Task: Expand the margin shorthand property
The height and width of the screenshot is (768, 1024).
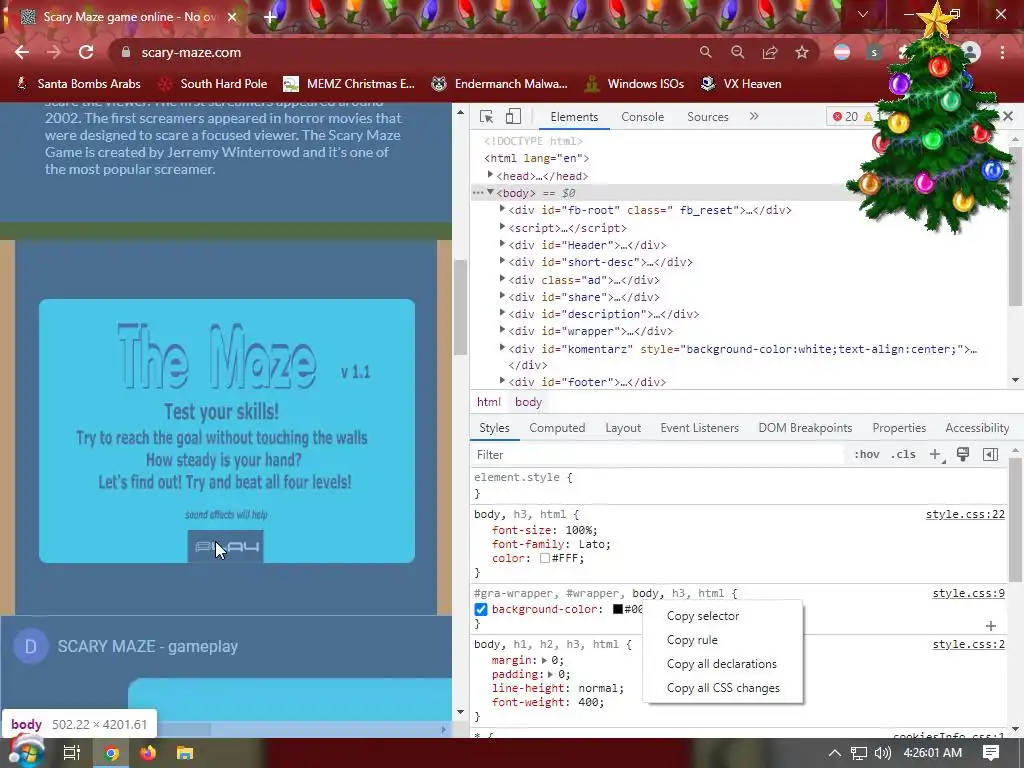Action: coord(545,660)
